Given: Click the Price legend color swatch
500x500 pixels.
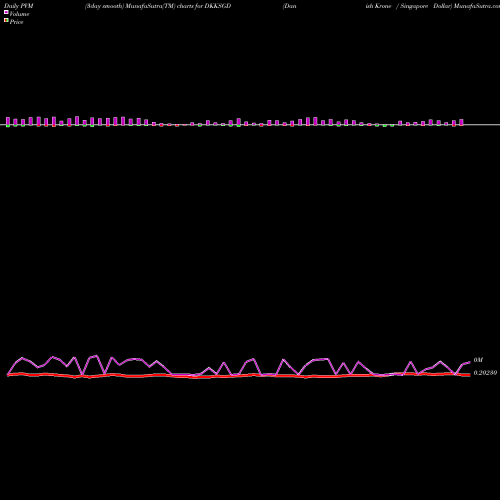Looking at the screenshot, I should [6, 20].
